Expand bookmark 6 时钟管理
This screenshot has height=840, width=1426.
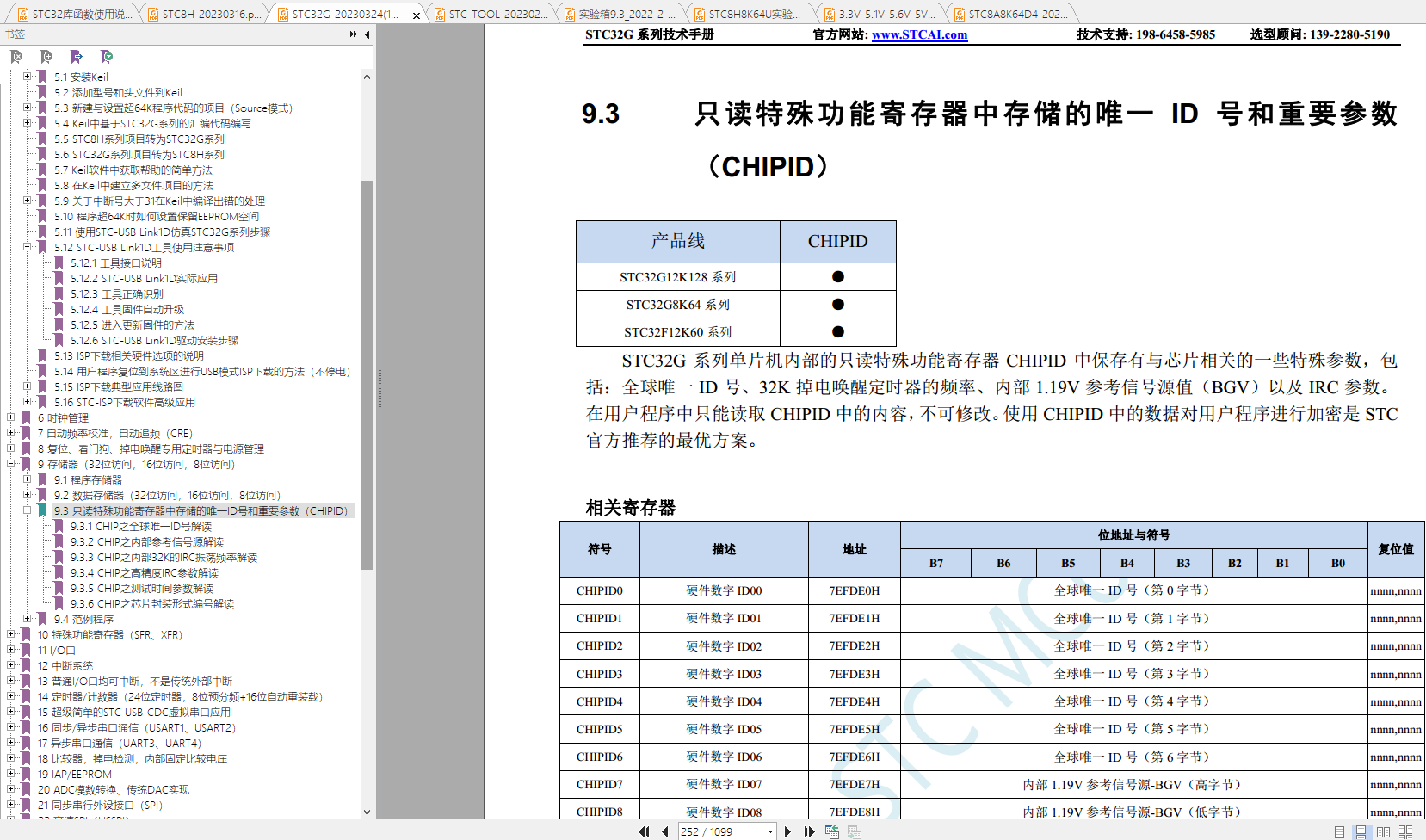[x=10, y=417]
